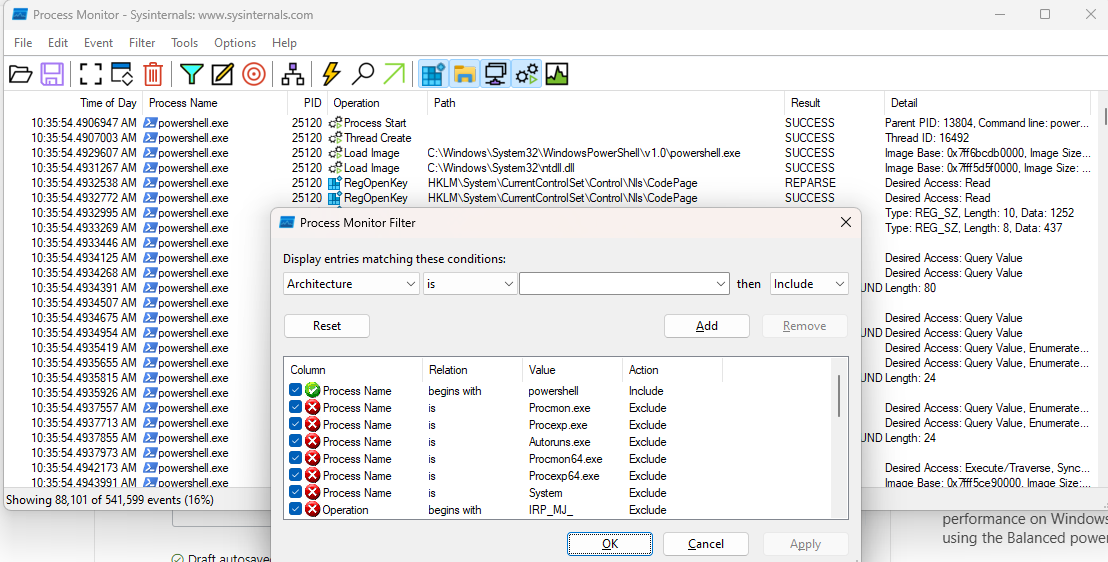Toggle the Capture events icon
Viewport: 1108px width, 562px height.
[x=90, y=74]
